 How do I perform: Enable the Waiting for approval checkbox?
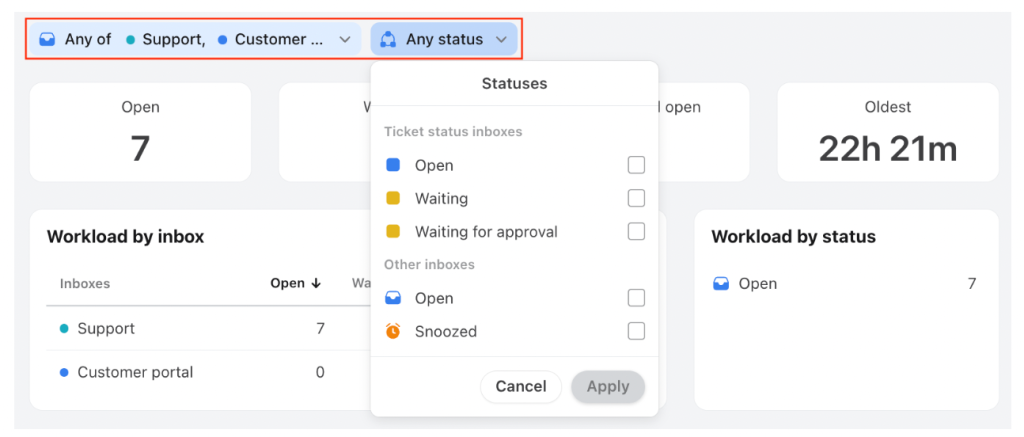[x=636, y=231]
